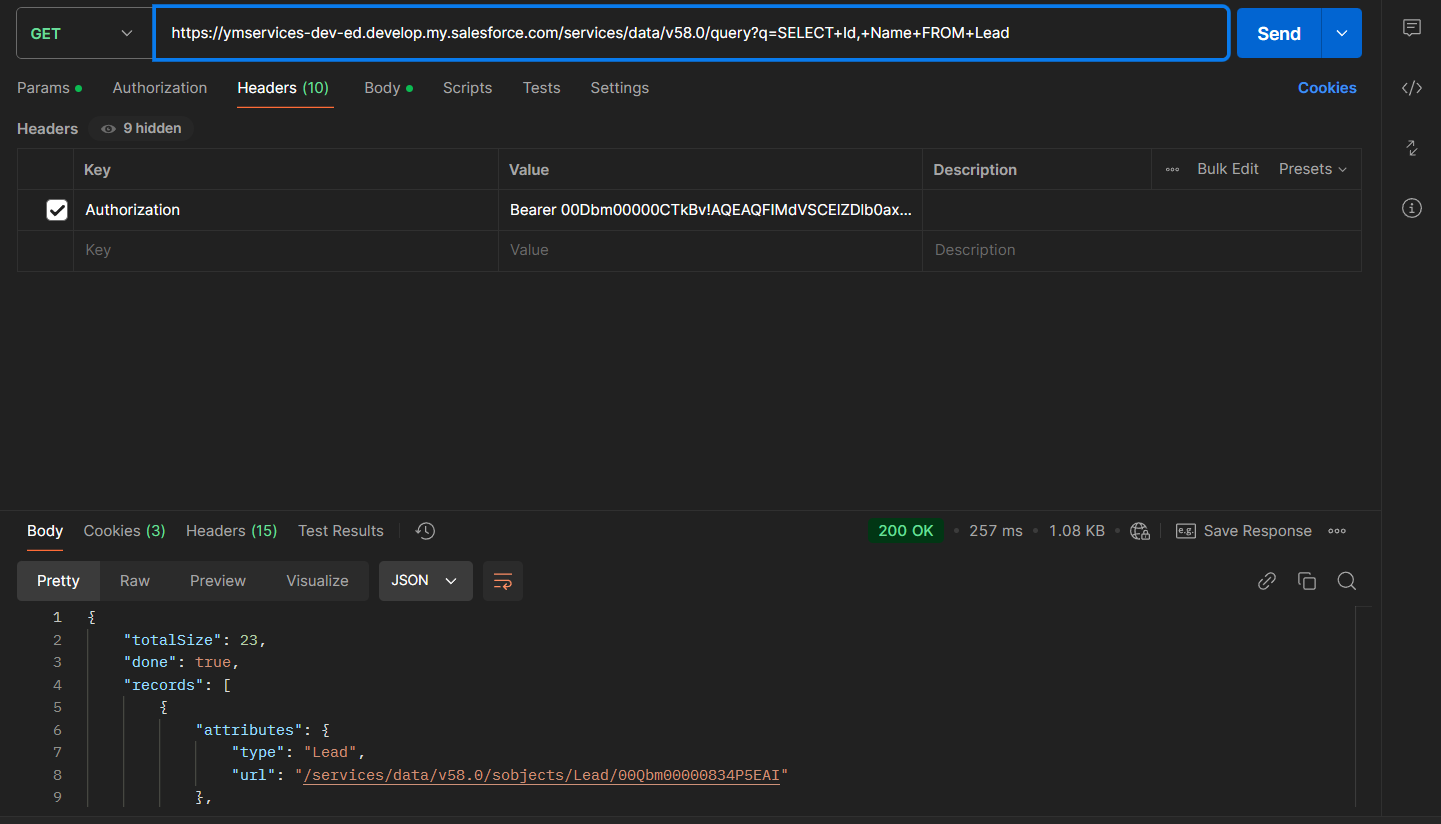Open the Settings tab

click(x=619, y=88)
